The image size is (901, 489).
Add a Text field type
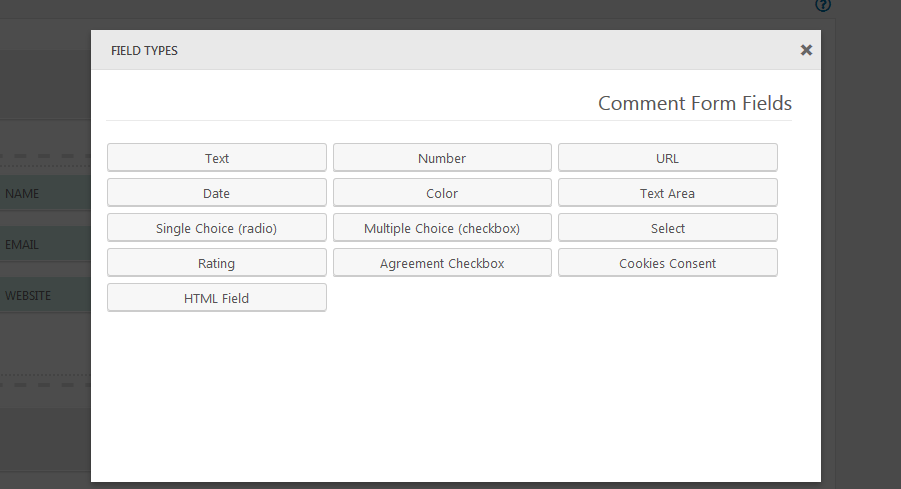[217, 158]
